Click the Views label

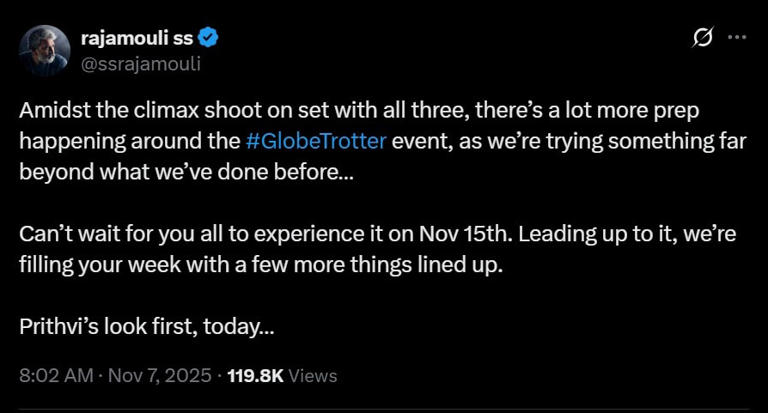313,376
